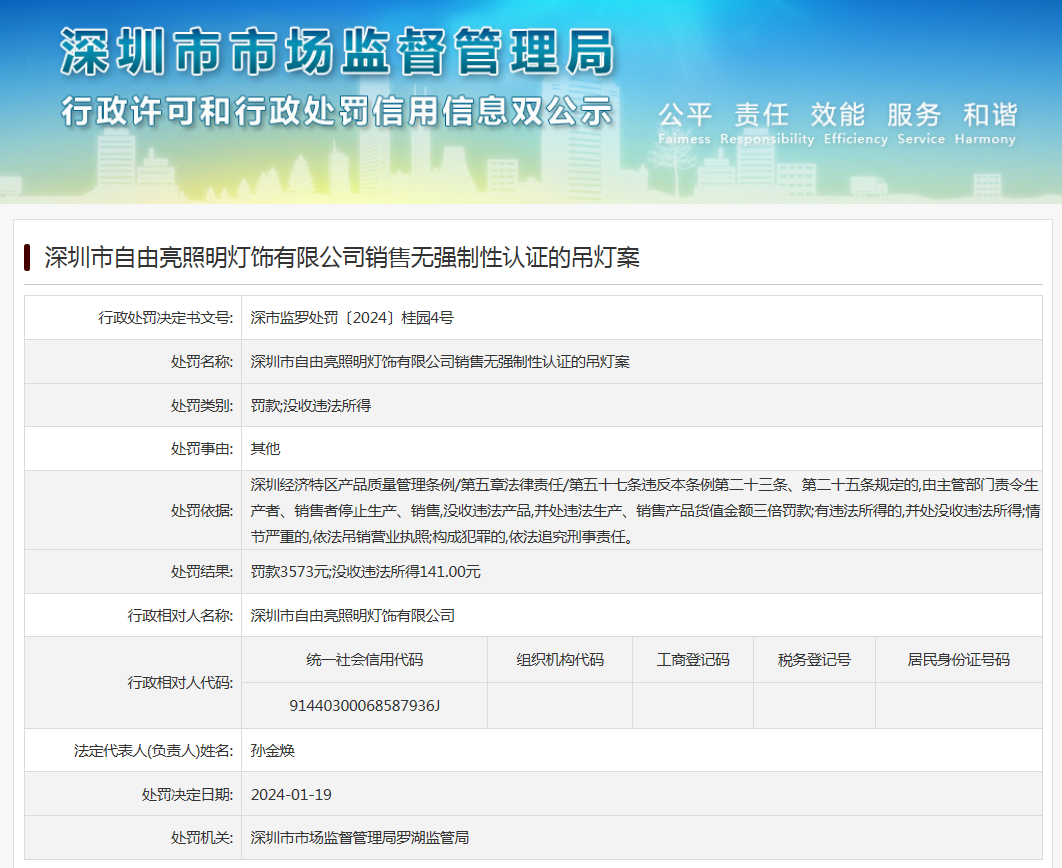This screenshot has width=1062, height=868.
Task: Click the page heading 深圳市自由亮照明灯饰有限公司销售无强制性认证的吊灯案
Action: coord(342,257)
